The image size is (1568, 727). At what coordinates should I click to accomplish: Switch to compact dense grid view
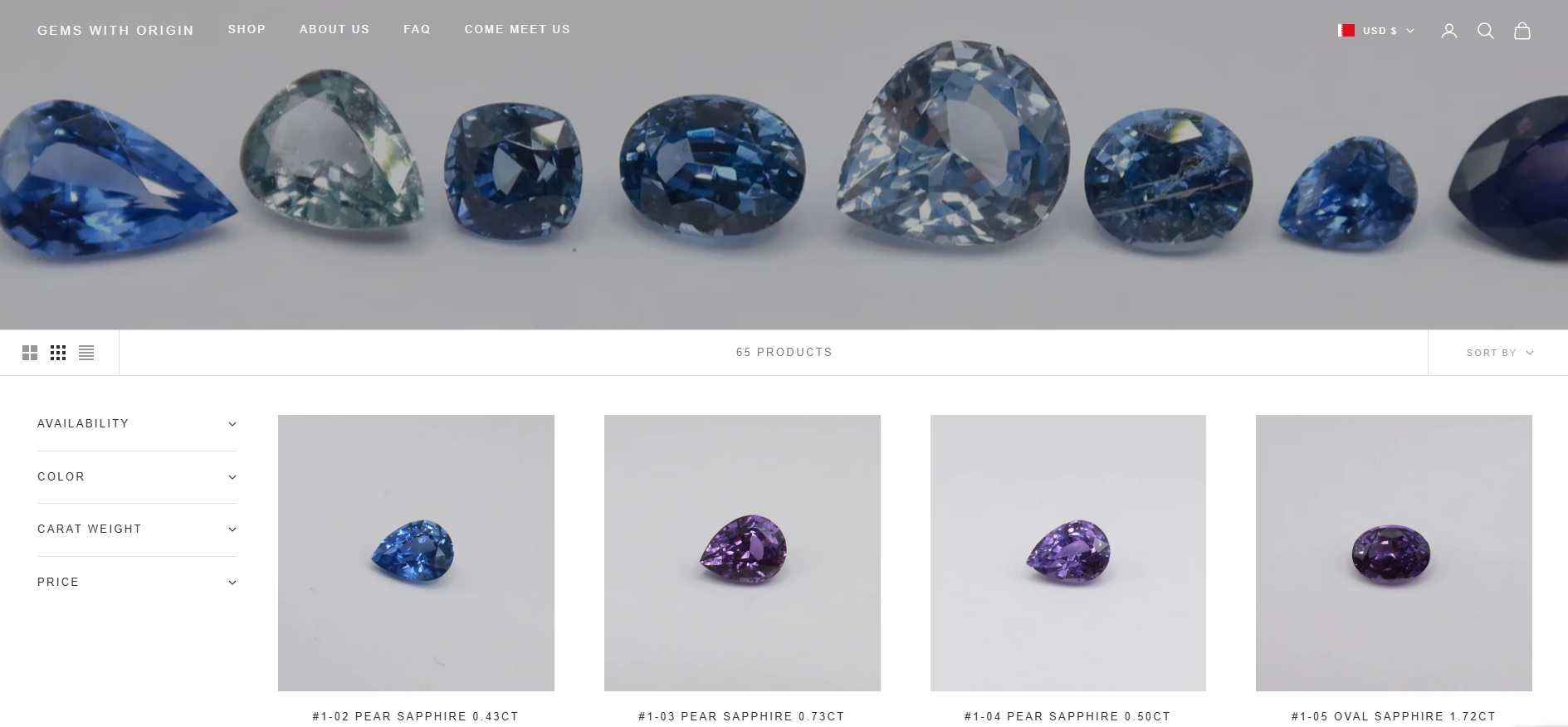pyautogui.click(x=58, y=353)
